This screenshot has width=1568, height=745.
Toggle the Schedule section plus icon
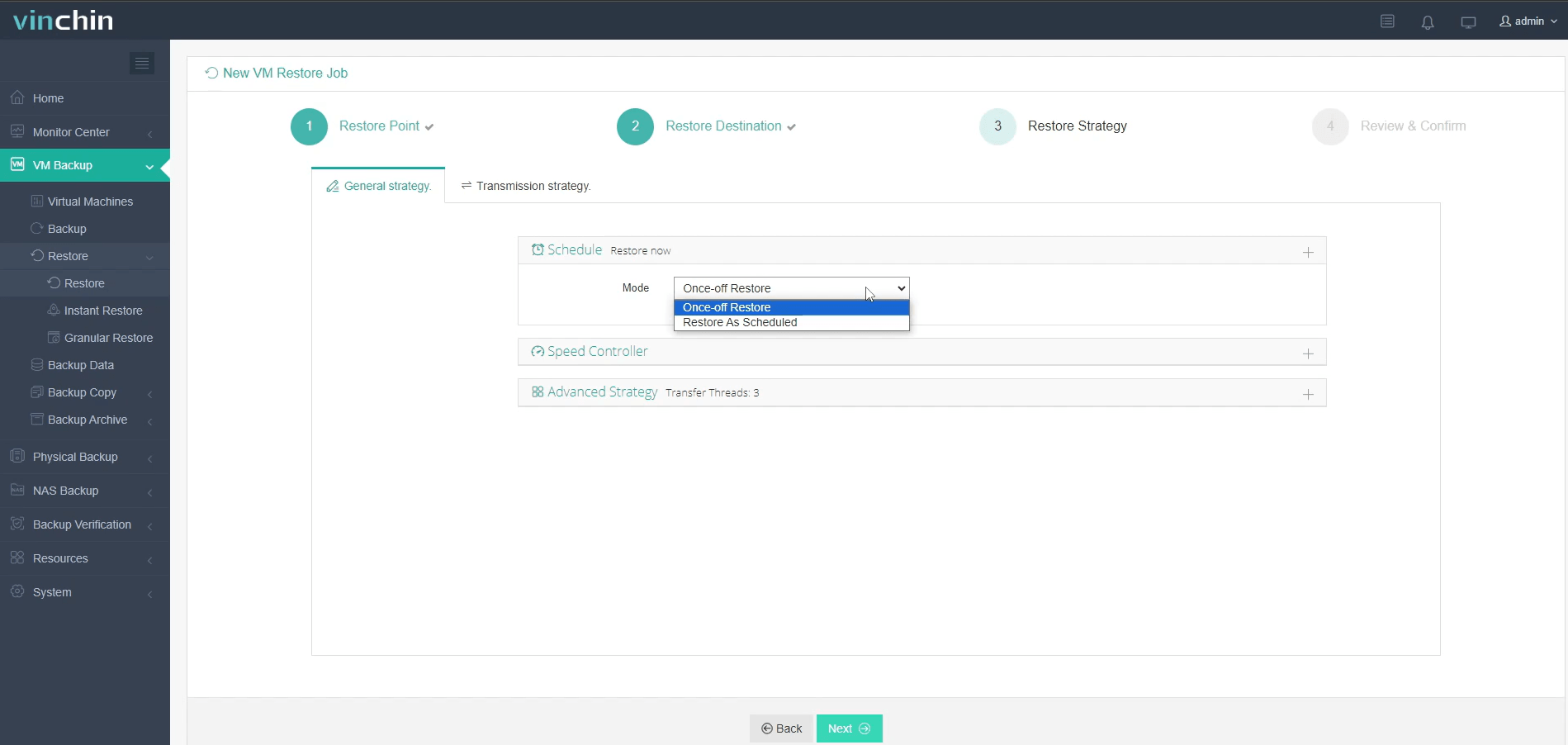click(x=1308, y=252)
